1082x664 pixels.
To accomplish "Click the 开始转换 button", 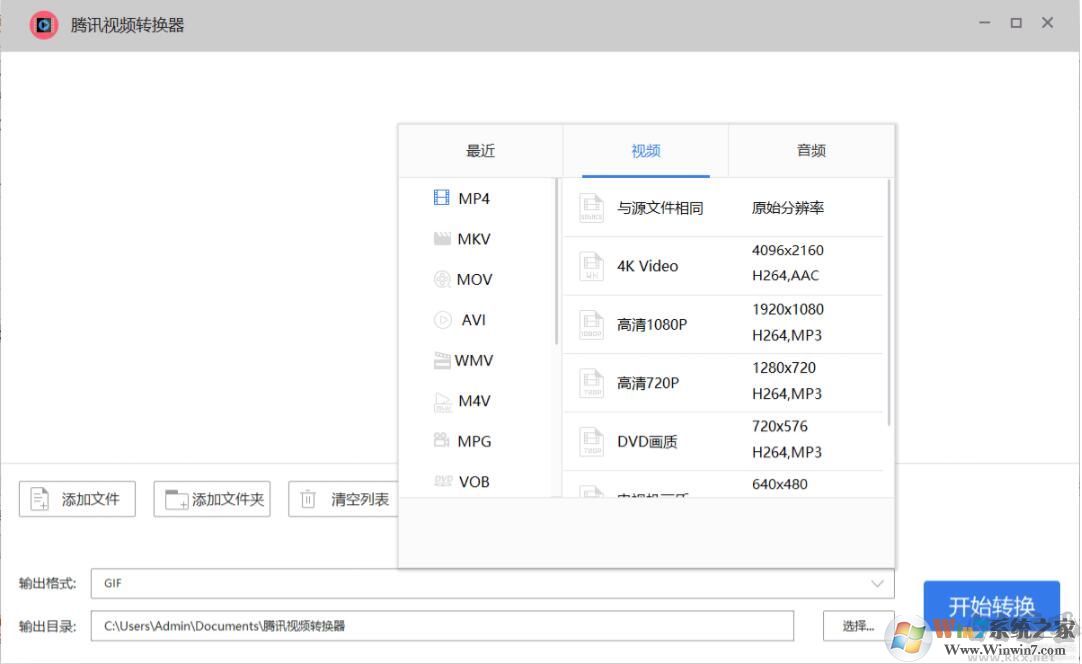I will tap(991, 605).
